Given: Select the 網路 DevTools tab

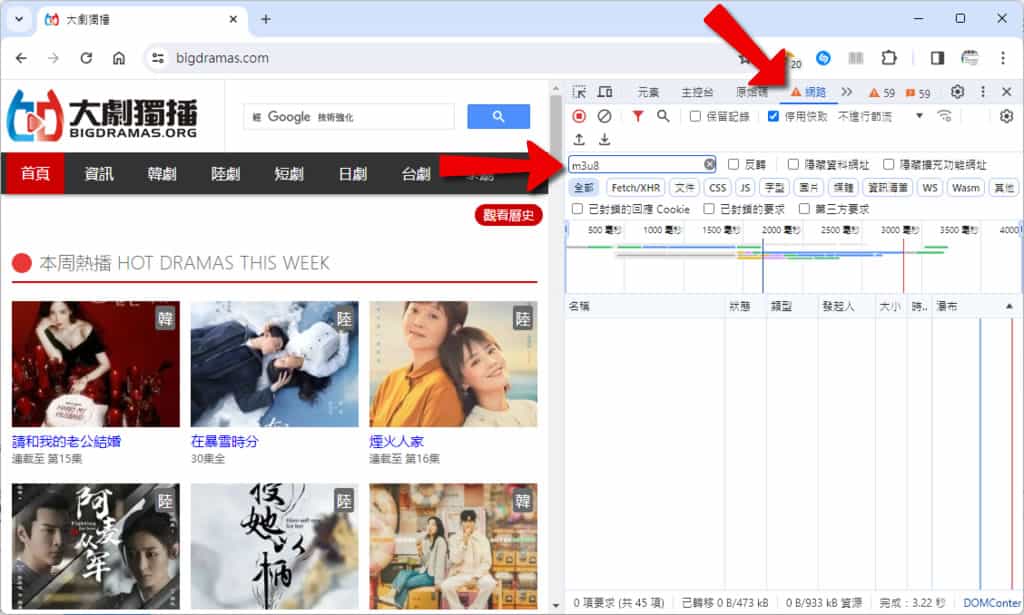Looking at the screenshot, I should (x=808, y=93).
